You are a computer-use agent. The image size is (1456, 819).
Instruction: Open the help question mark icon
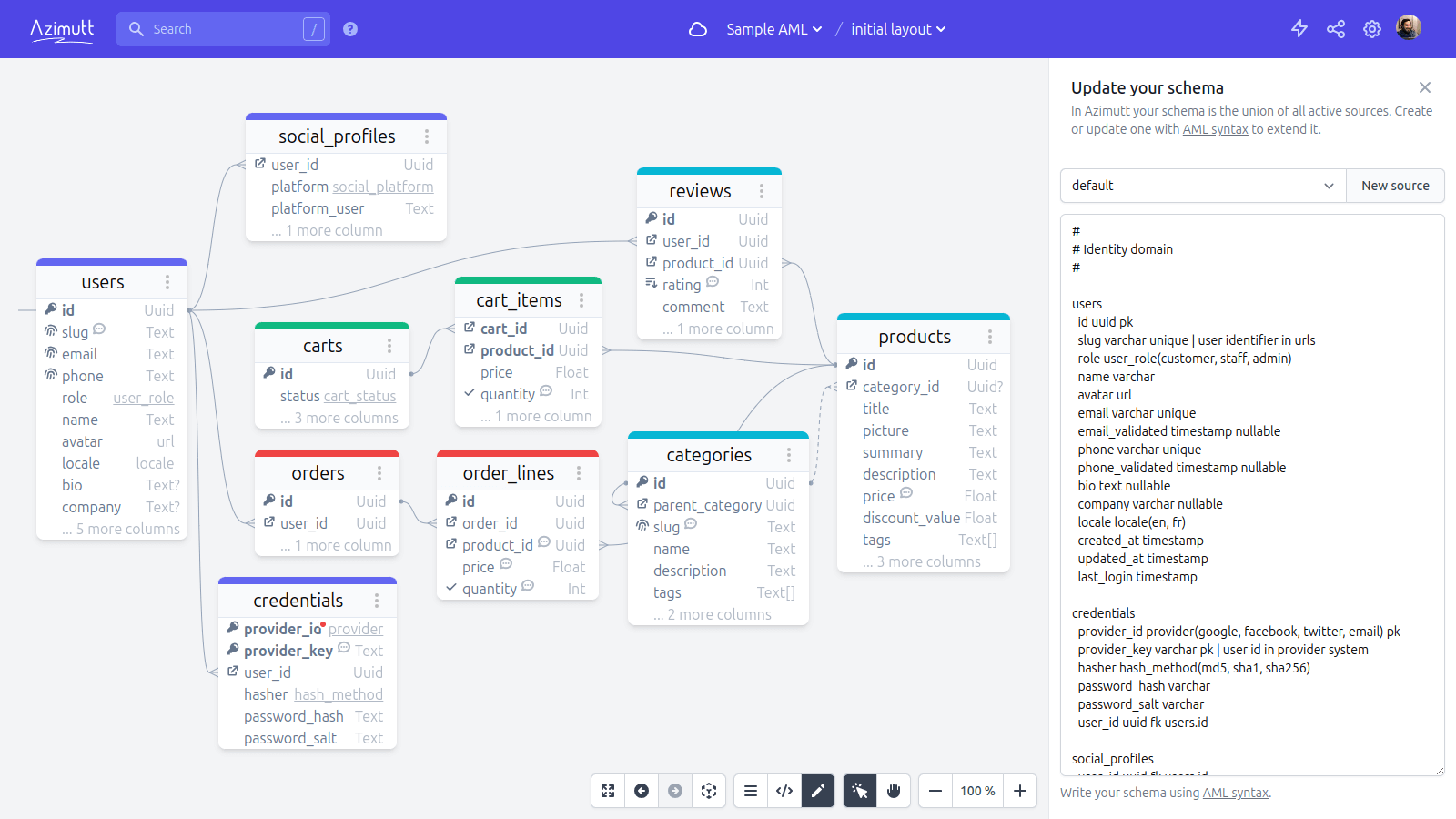coord(350,29)
